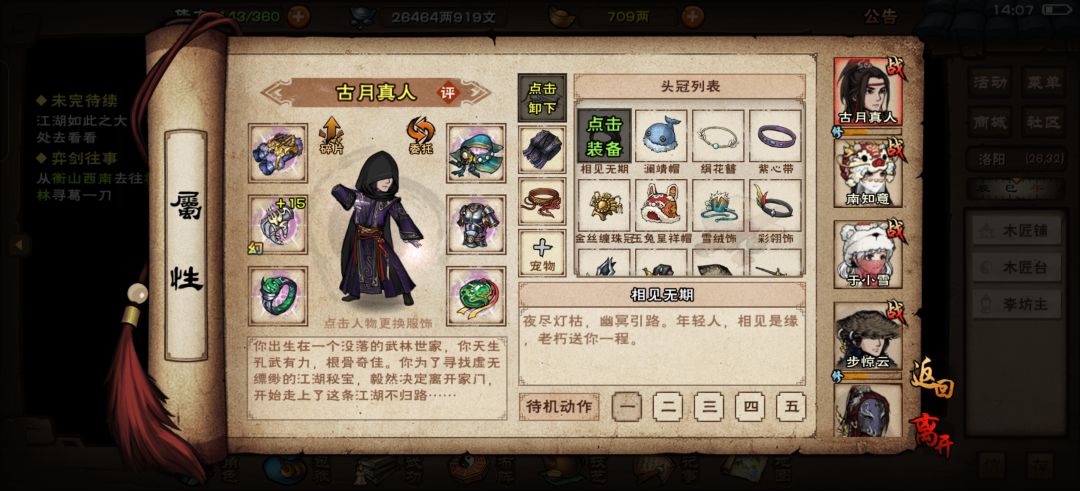
Task: Select the armor chest equipment slot
Action: point(476,224)
